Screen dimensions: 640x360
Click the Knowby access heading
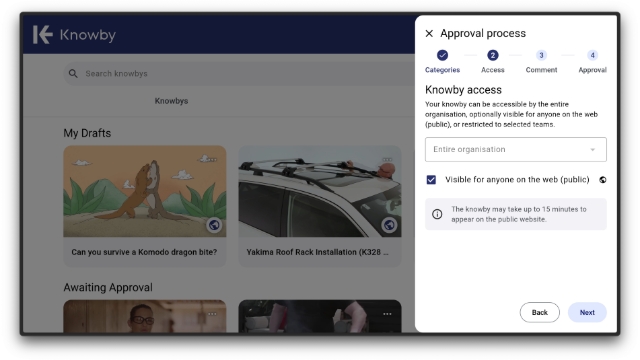pyautogui.click(x=463, y=90)
